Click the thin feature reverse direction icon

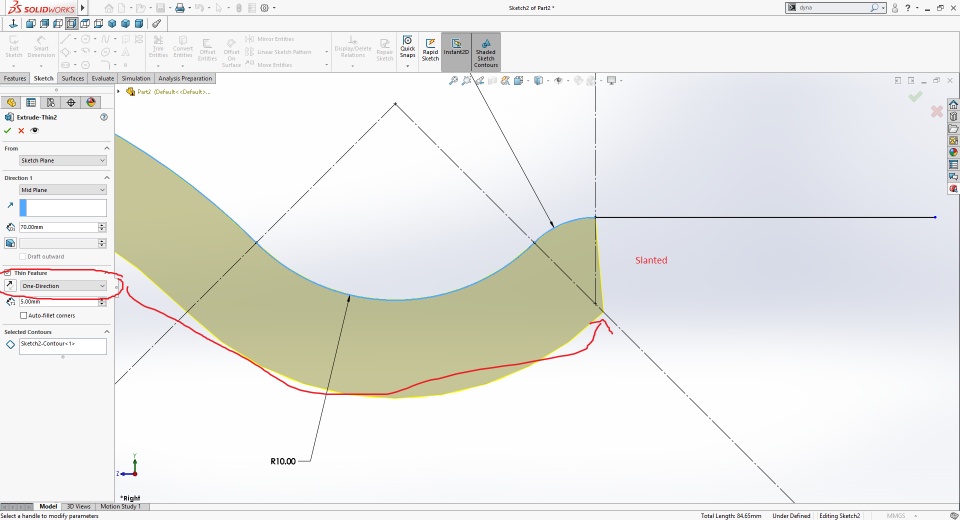tap(10, 285)
